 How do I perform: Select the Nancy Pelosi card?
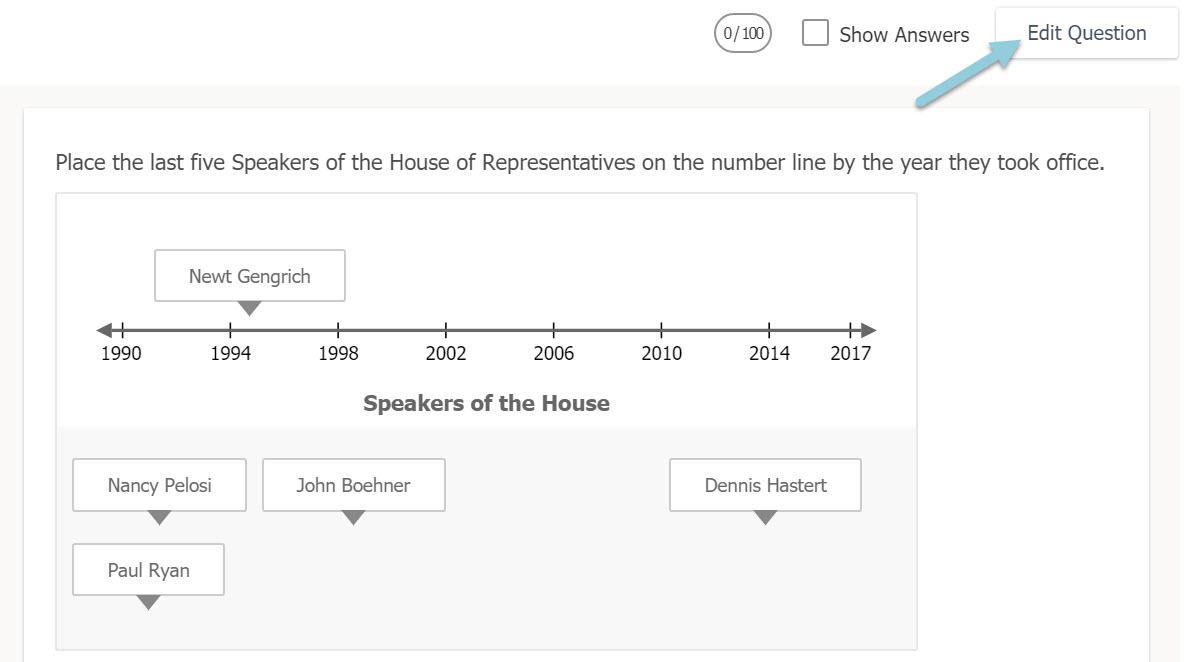pos(160,485)
